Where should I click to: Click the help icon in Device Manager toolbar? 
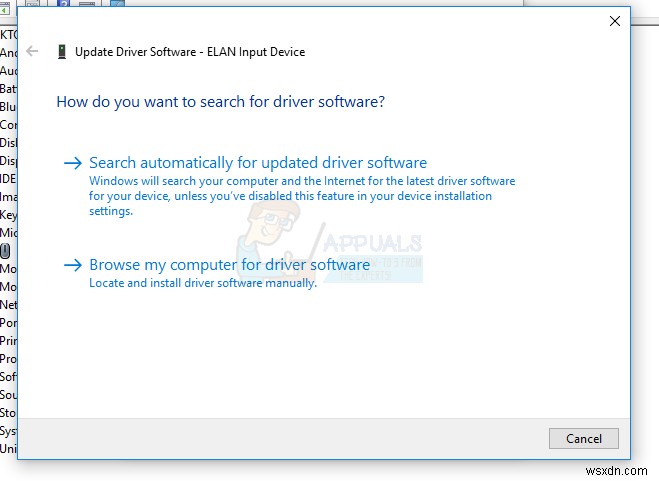tap(63, 3)
